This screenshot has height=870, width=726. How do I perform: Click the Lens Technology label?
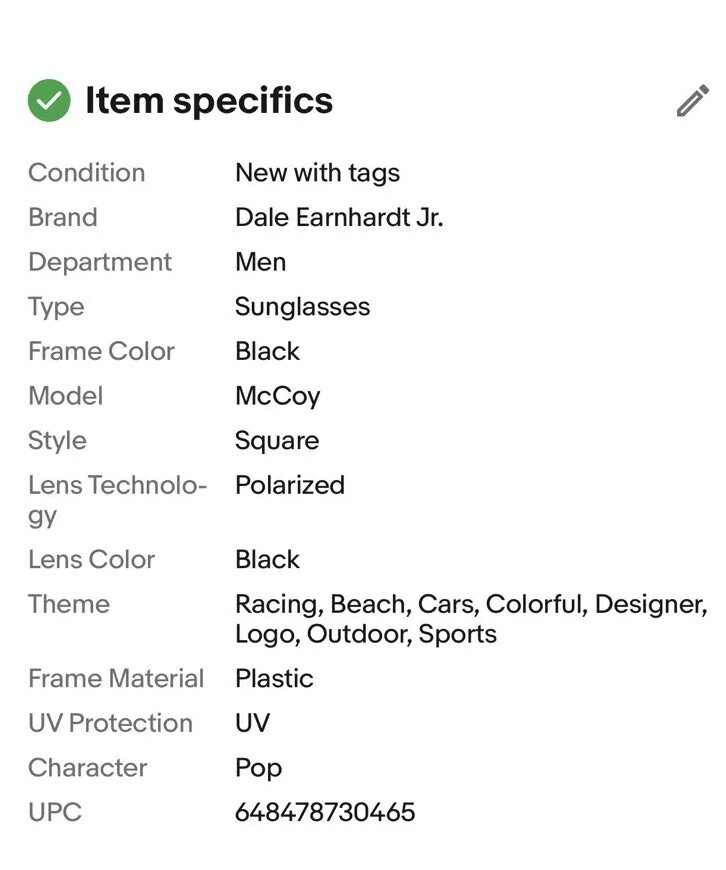(118, 500)
